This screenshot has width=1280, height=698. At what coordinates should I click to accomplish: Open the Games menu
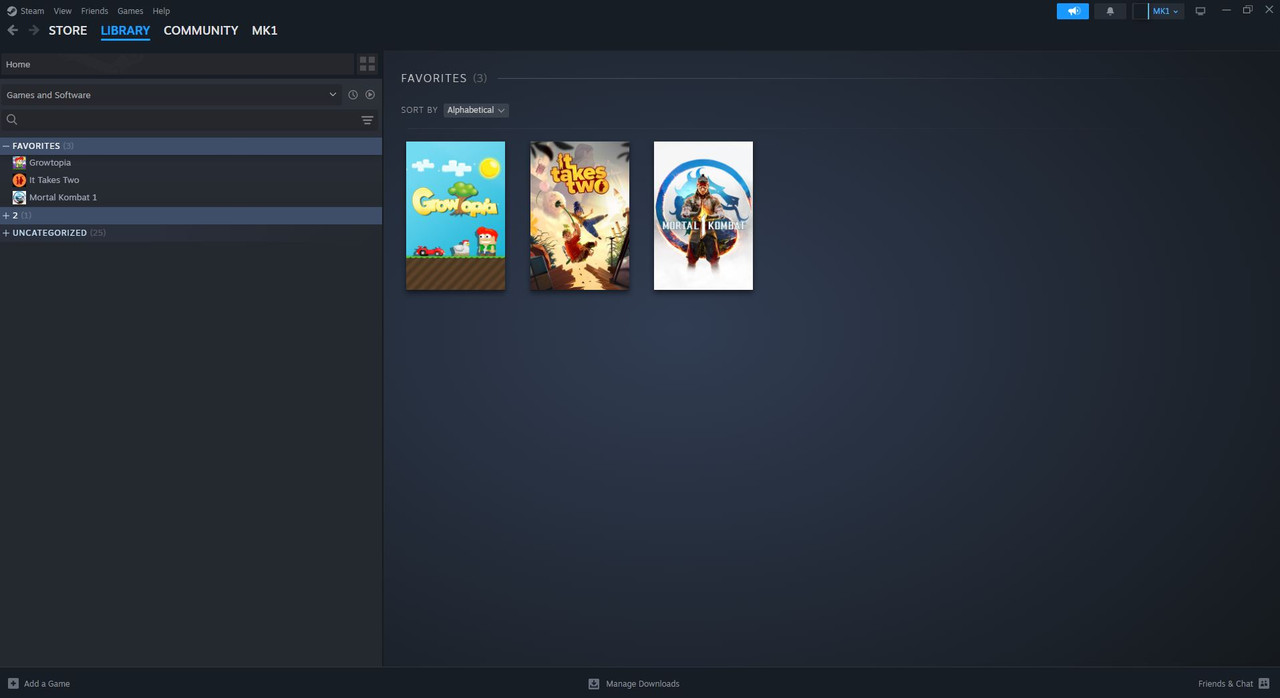(x=130, y=11)
